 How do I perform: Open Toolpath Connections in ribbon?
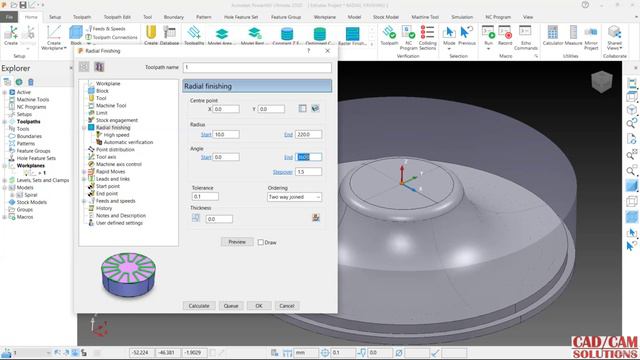(111, 37)
